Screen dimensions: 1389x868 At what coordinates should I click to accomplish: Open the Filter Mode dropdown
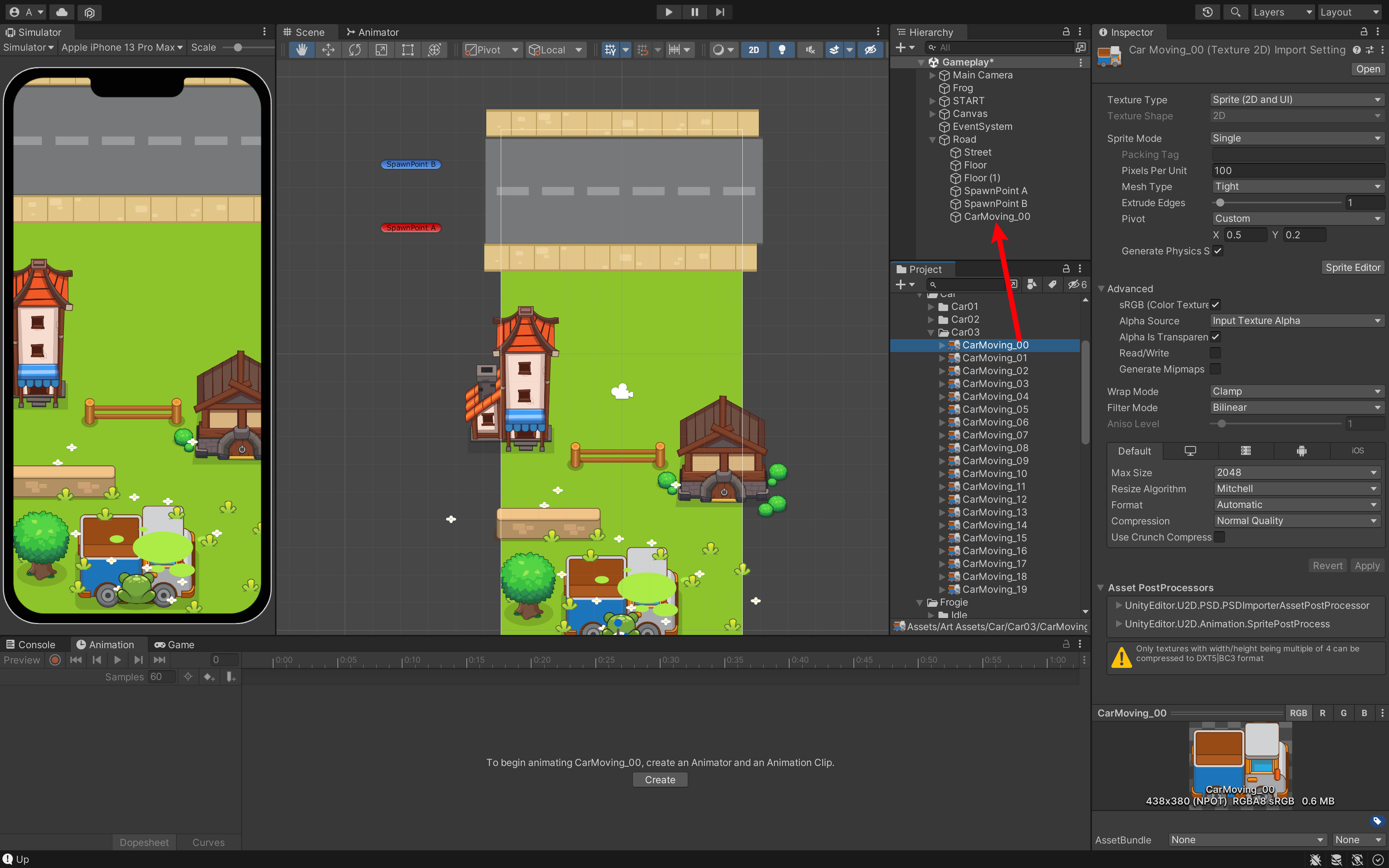pyautogui.click(x=1297, y=407)
